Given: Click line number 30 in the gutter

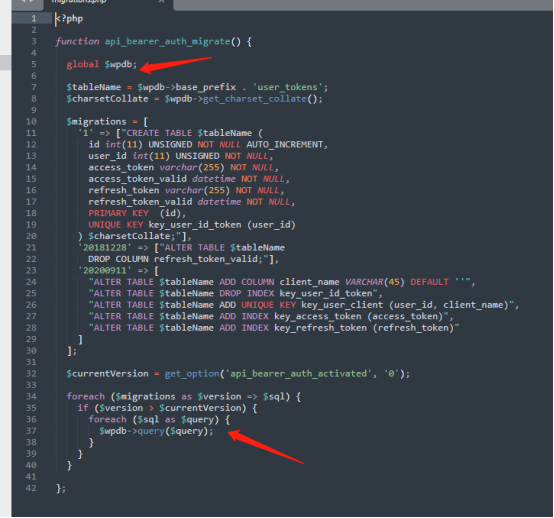Looking at the screenshot, I should [x=31, y=351].
